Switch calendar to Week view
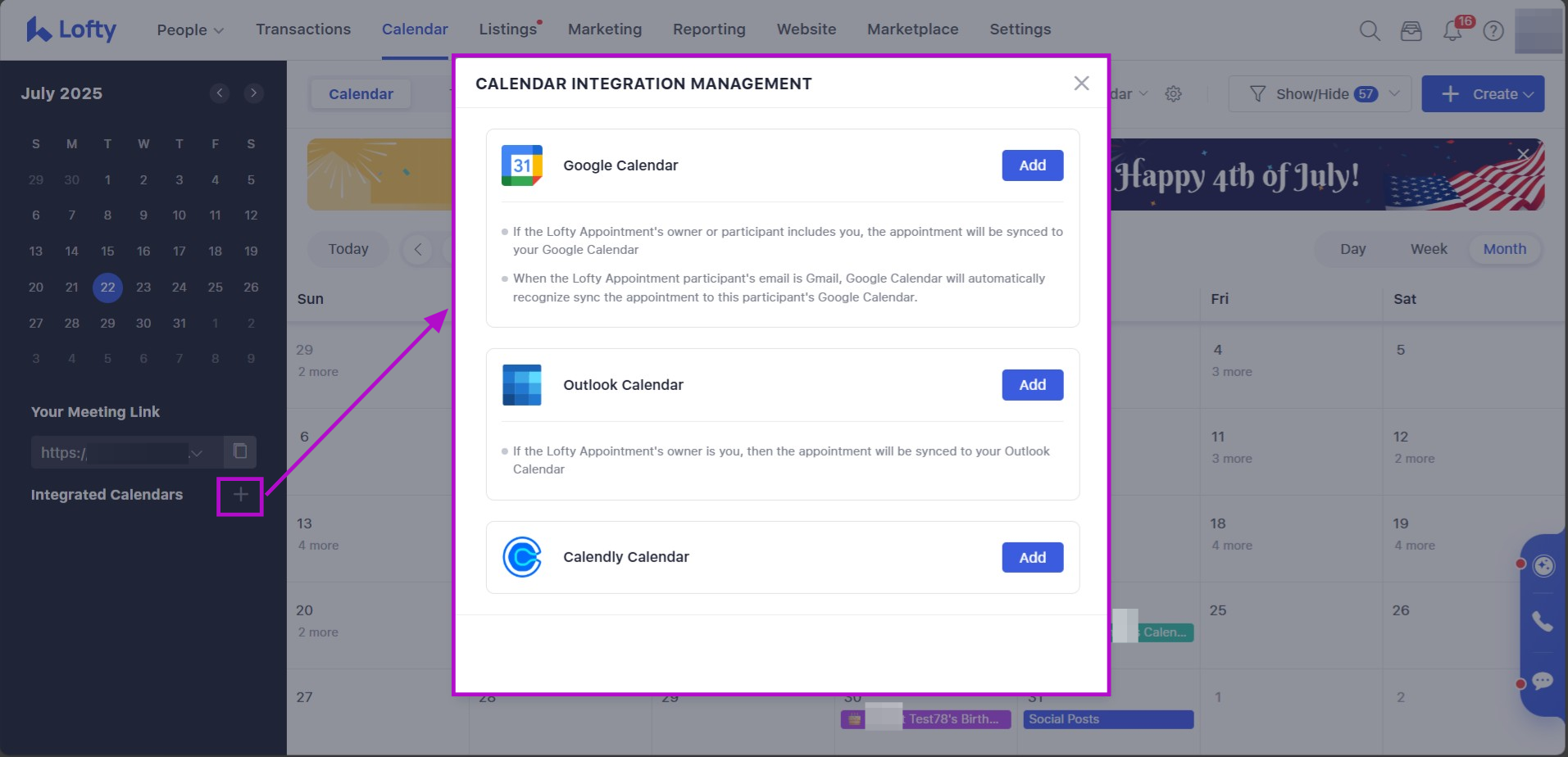 (1429, 249)
